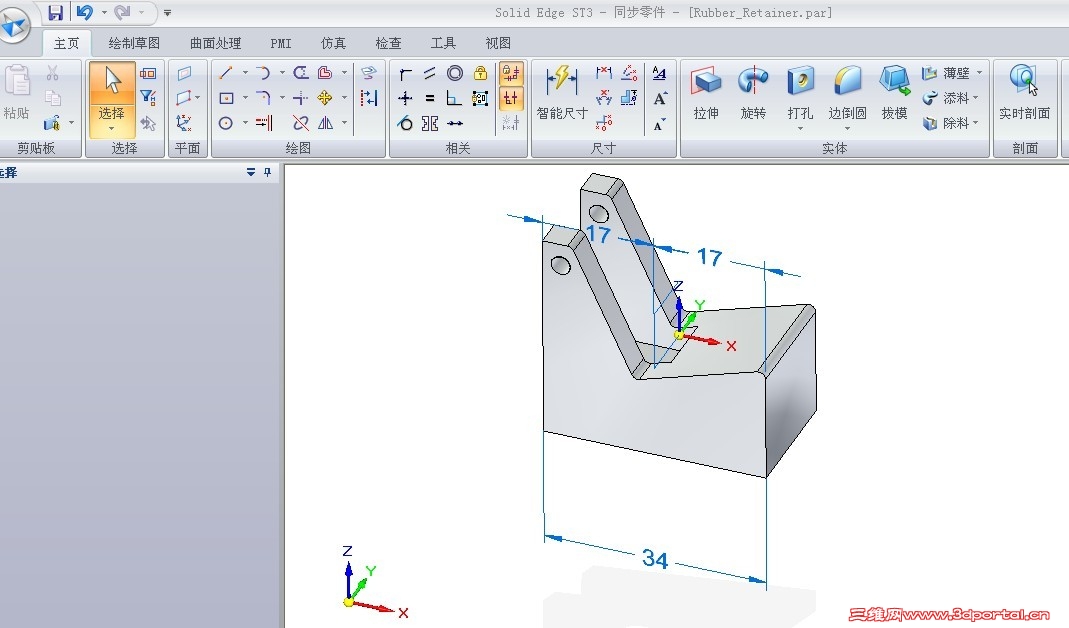Open the 检查 ribbon tab
This screenshot has width=1069, height=628.
pyautogui.click(x=389, y=43)
